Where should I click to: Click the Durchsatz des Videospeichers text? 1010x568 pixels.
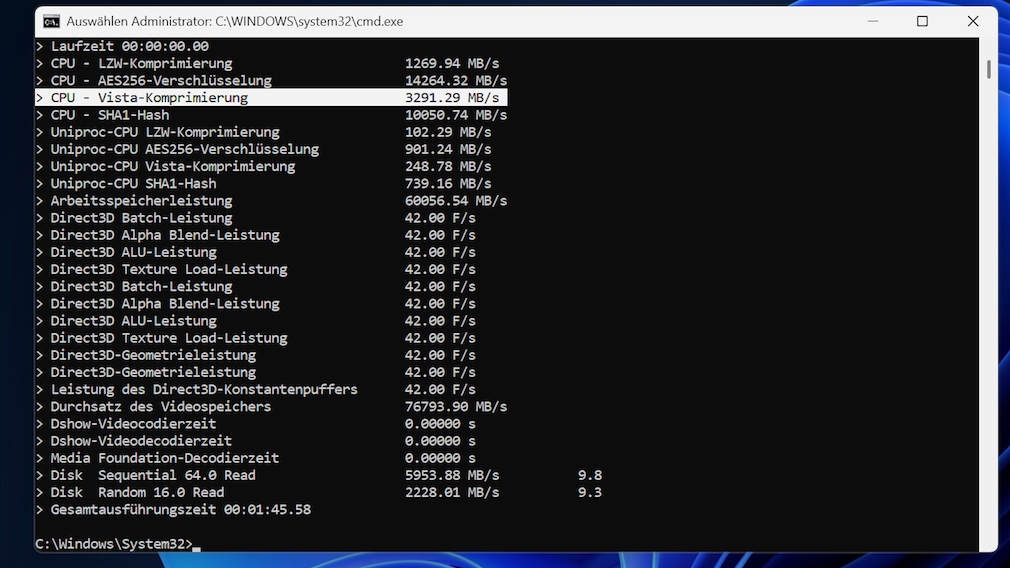click(160, 406)
